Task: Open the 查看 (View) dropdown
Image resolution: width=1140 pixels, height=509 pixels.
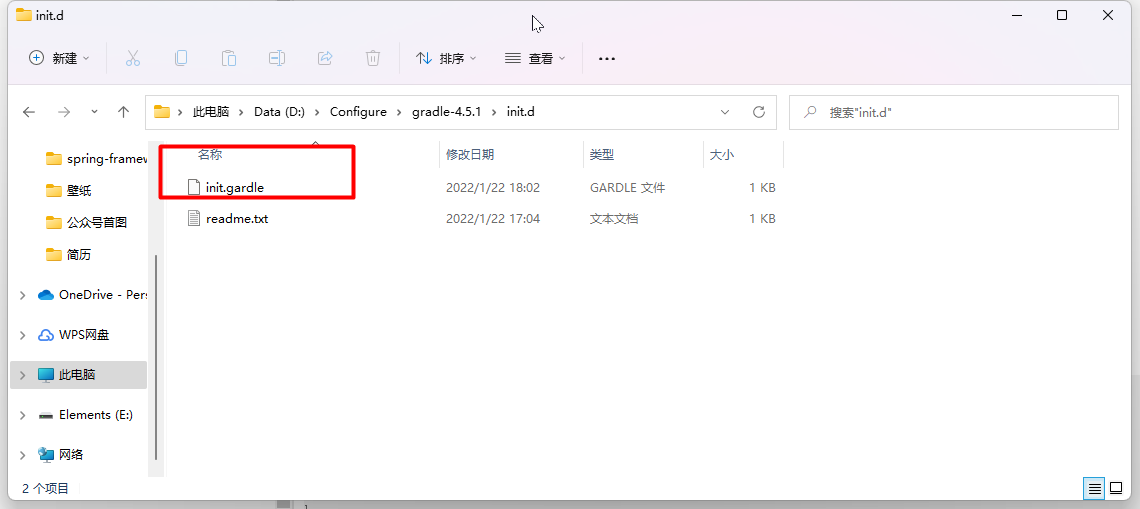Action: pyautogui.click(x=534, y=58)
